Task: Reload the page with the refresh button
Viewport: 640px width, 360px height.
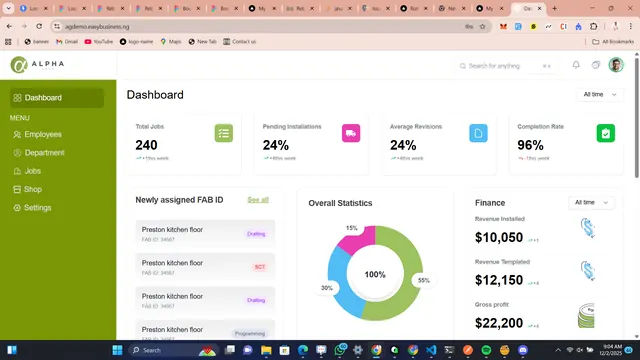Action: [39, 27]
